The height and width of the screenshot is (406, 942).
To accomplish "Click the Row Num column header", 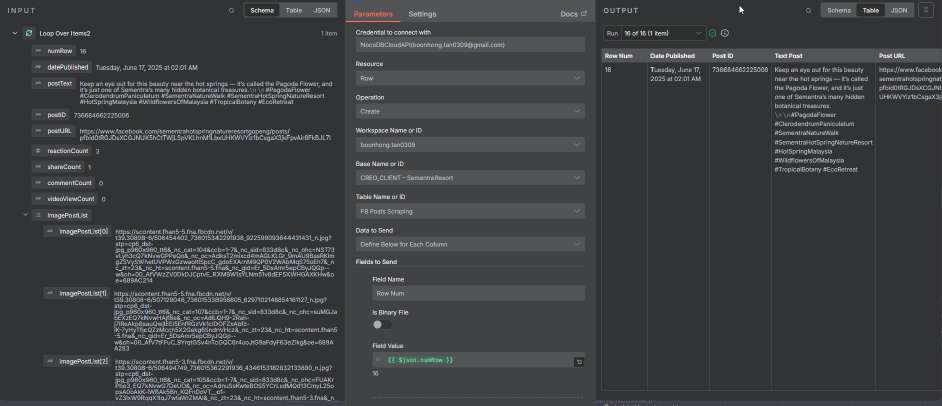I will (624, 56).
